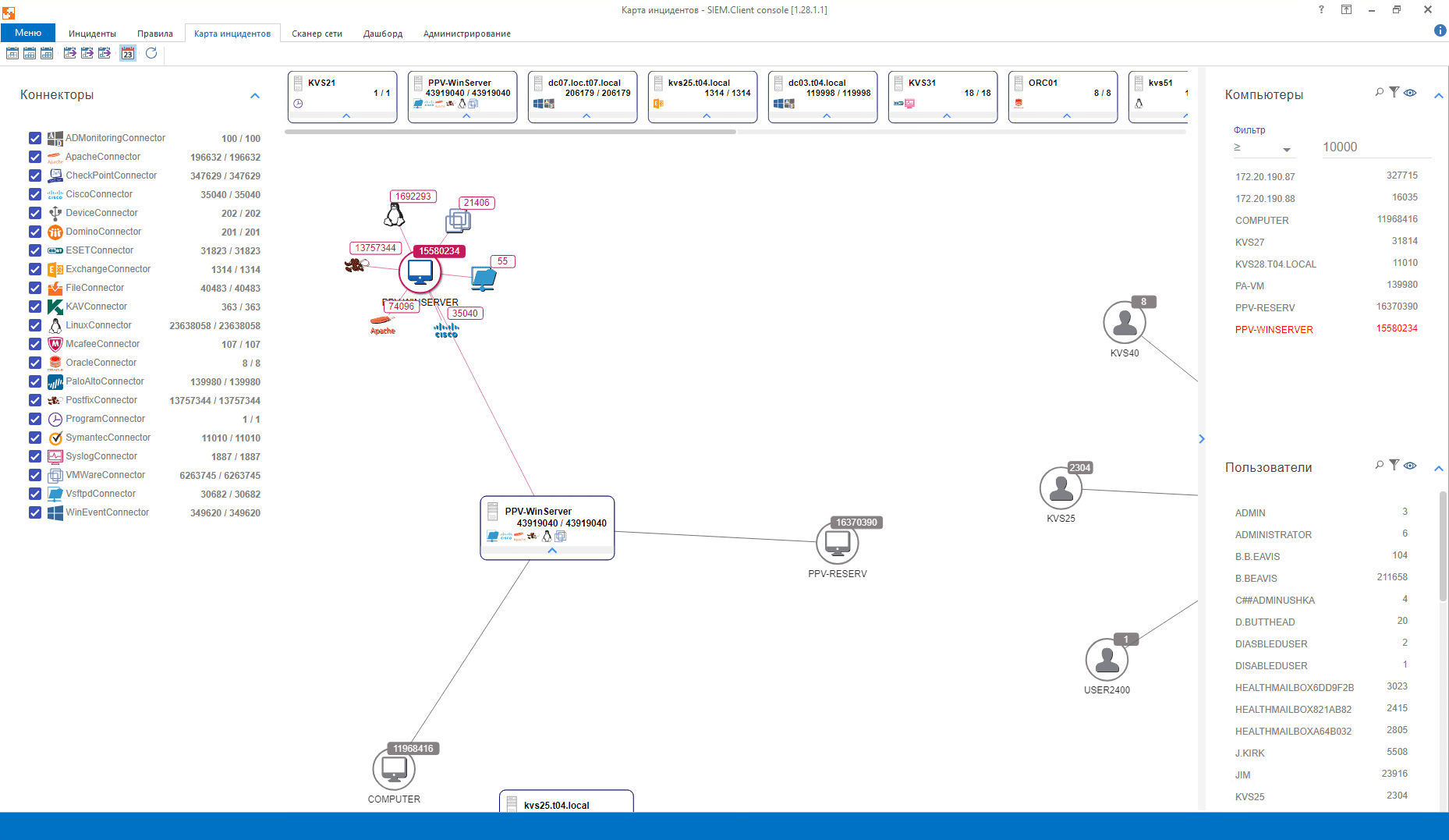Click the calendar icon showing 23
This screenshot has width=1449, height=840.
click(128, 53)
